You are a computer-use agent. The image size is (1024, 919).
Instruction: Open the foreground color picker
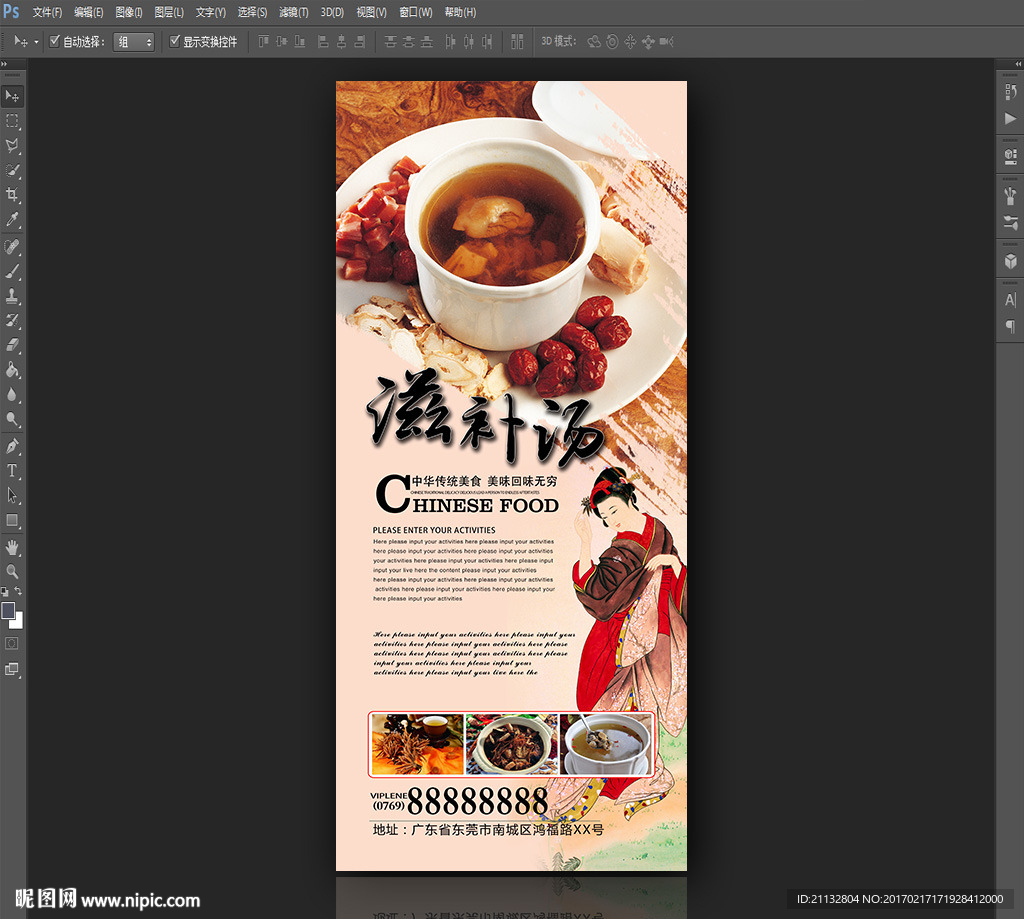[8, 610]
